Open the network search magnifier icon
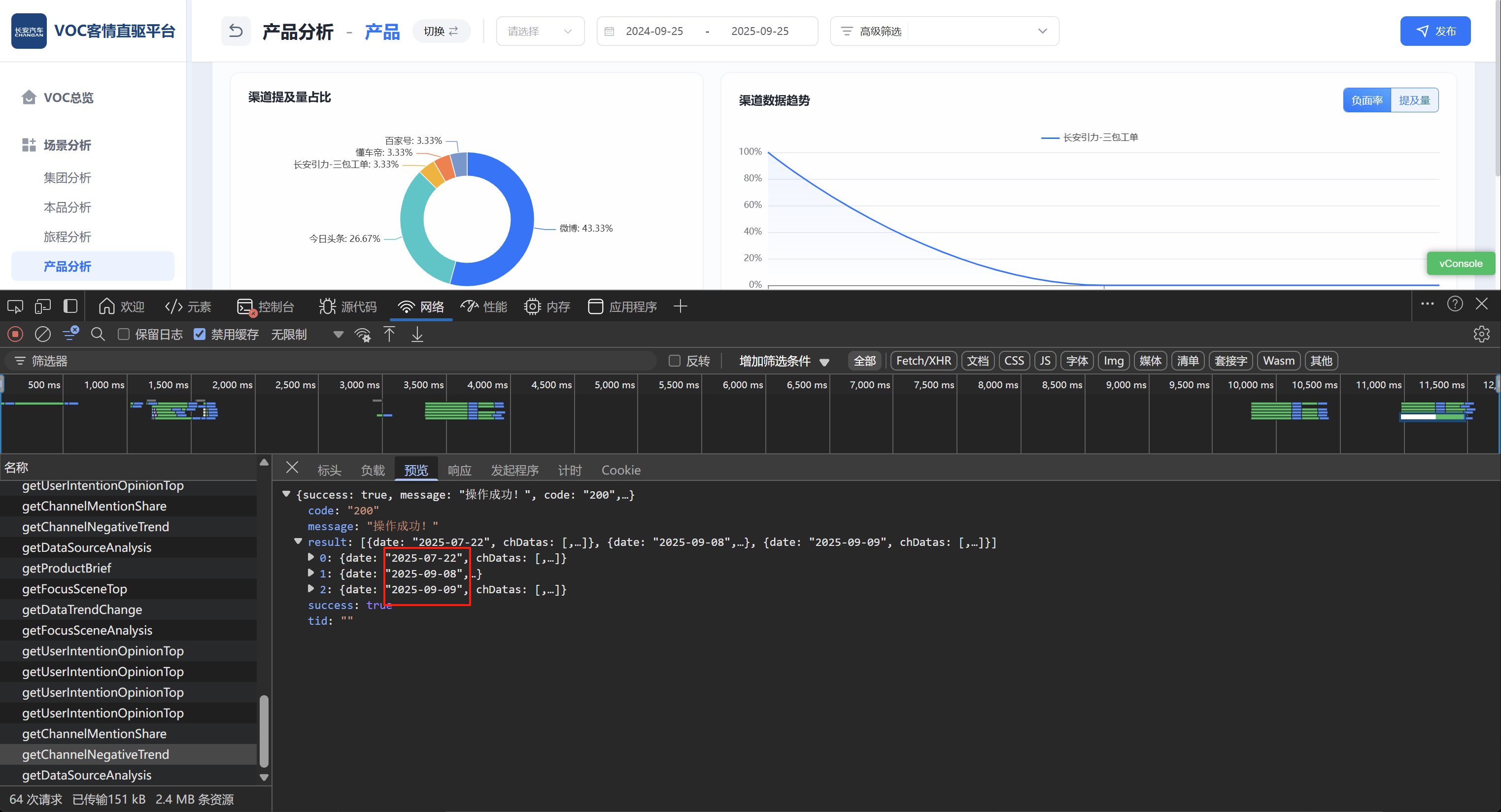The image size is (1501, 812). click(x=98, y=335)
